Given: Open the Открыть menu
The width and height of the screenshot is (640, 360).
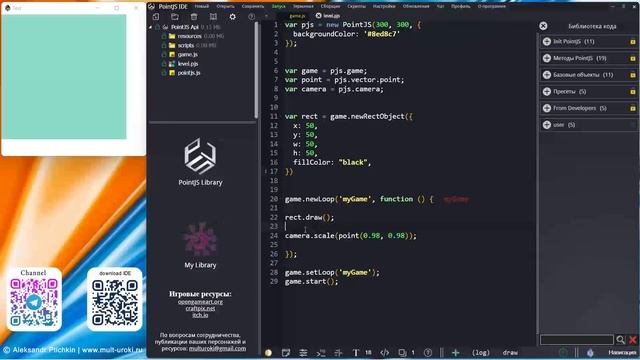Looking at the screenshot, I should [x=225, y=6].
